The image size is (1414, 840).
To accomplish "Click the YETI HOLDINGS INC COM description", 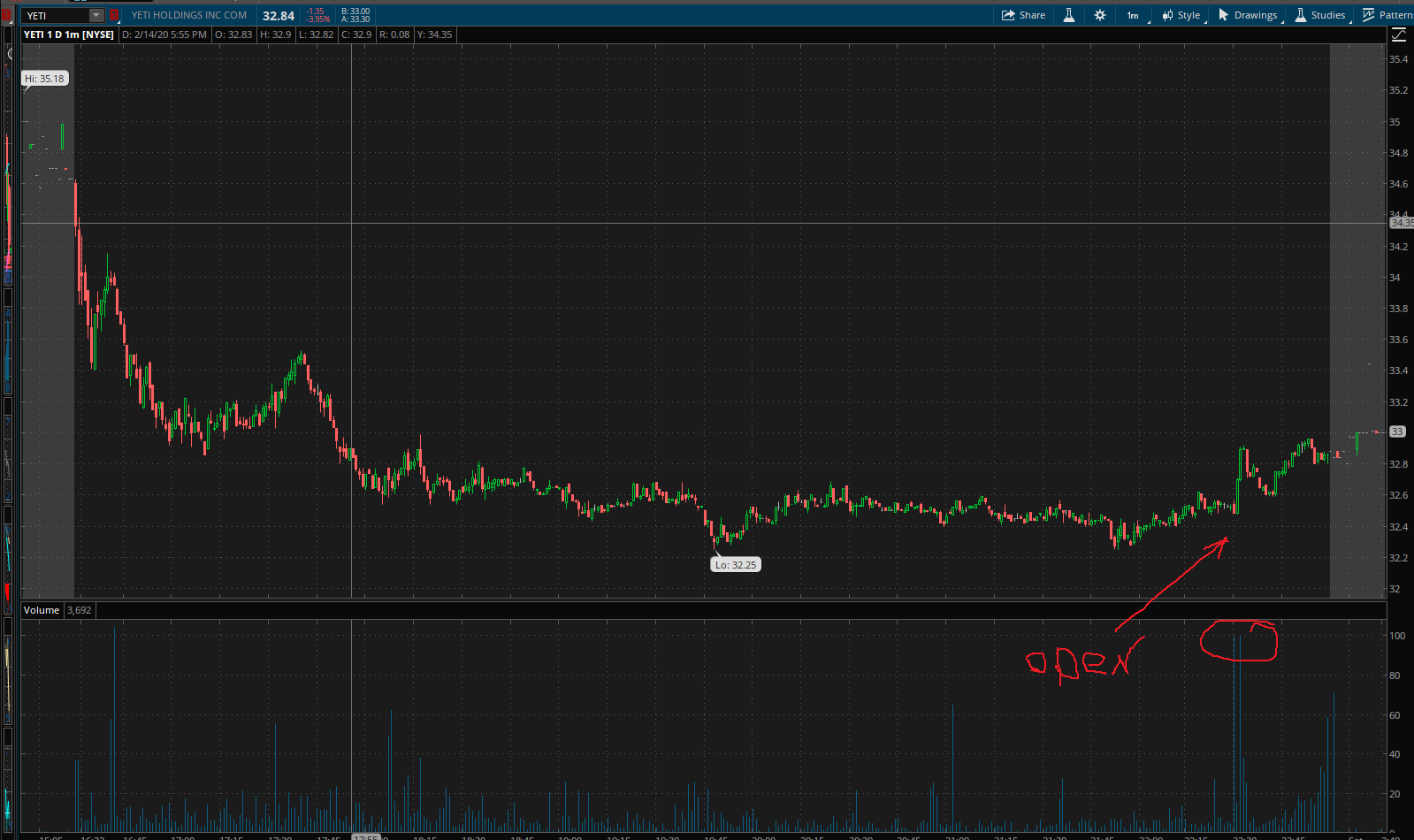I will [x=189, y=15].
